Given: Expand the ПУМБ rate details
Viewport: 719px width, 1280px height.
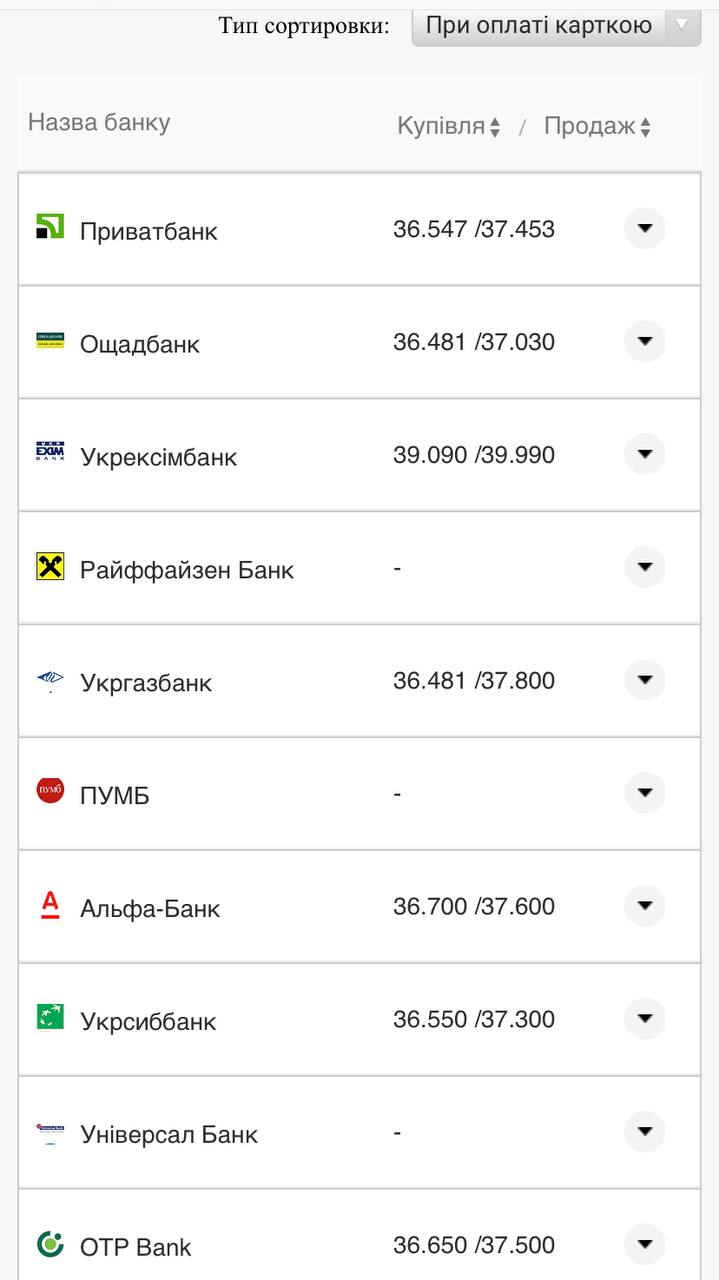Looking at the screenshot, I should coord(645,793).
